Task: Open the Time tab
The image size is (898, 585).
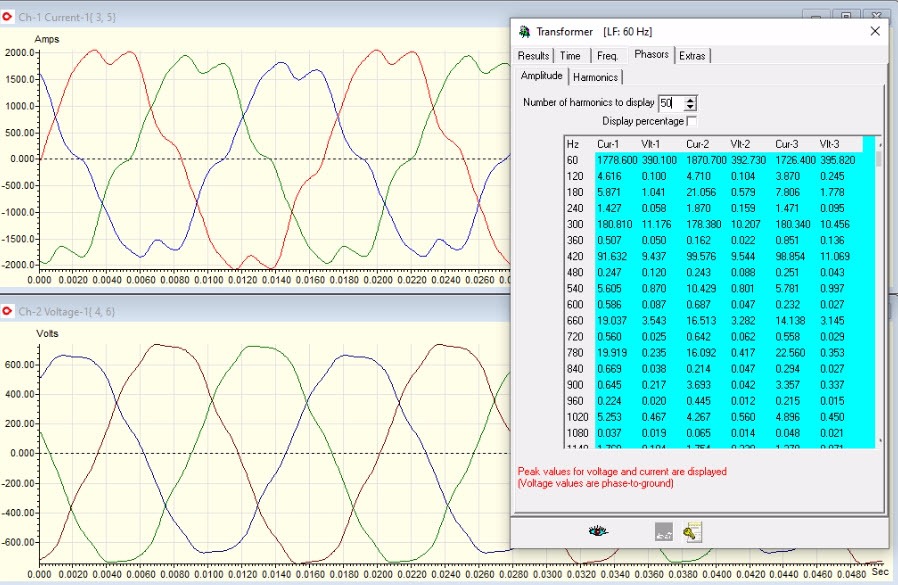Action: (570, 56)
